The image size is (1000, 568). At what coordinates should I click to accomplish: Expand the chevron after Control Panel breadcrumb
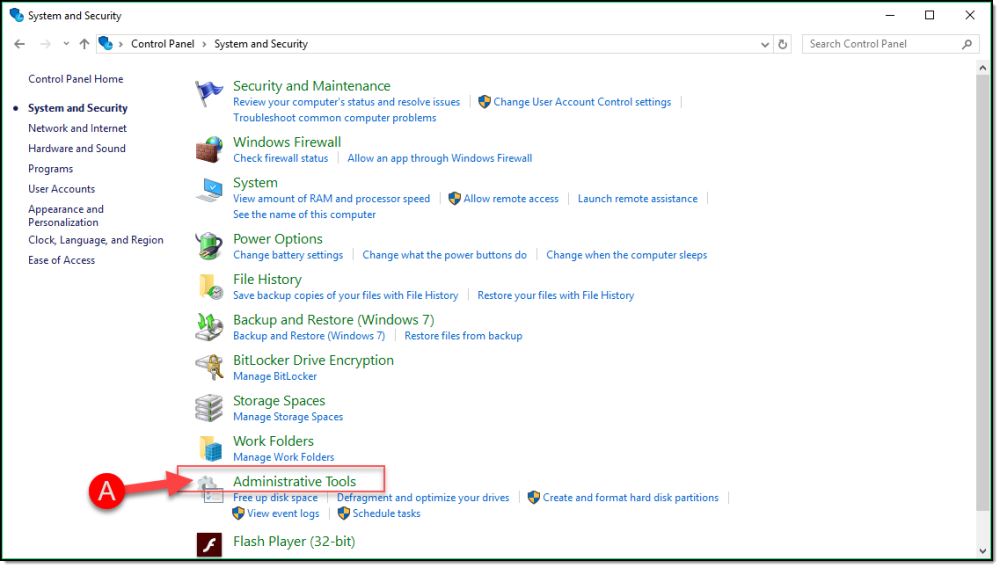point(204,44)
